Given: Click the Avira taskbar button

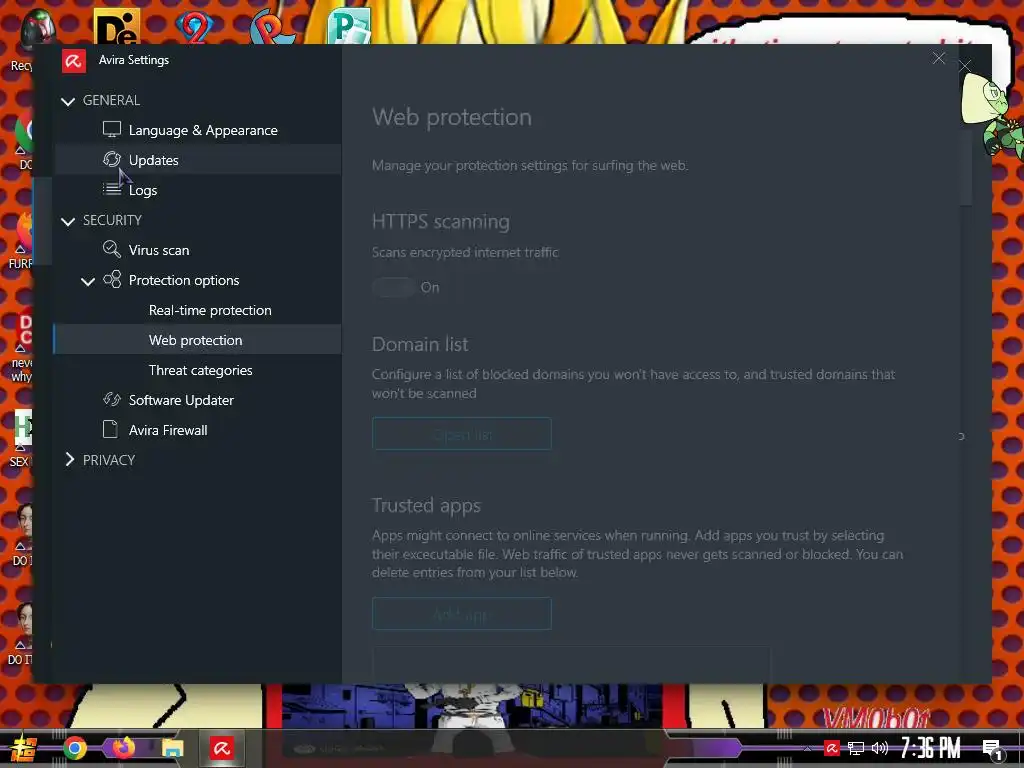Looking at the screenshot, I should (221, 748).
